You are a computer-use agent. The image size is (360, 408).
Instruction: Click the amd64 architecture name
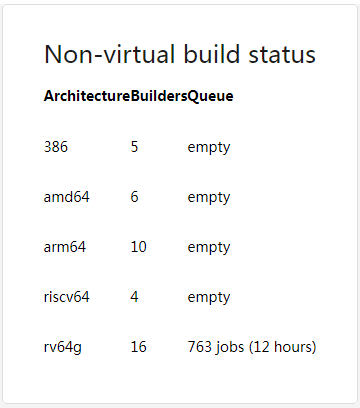[66, 197]
